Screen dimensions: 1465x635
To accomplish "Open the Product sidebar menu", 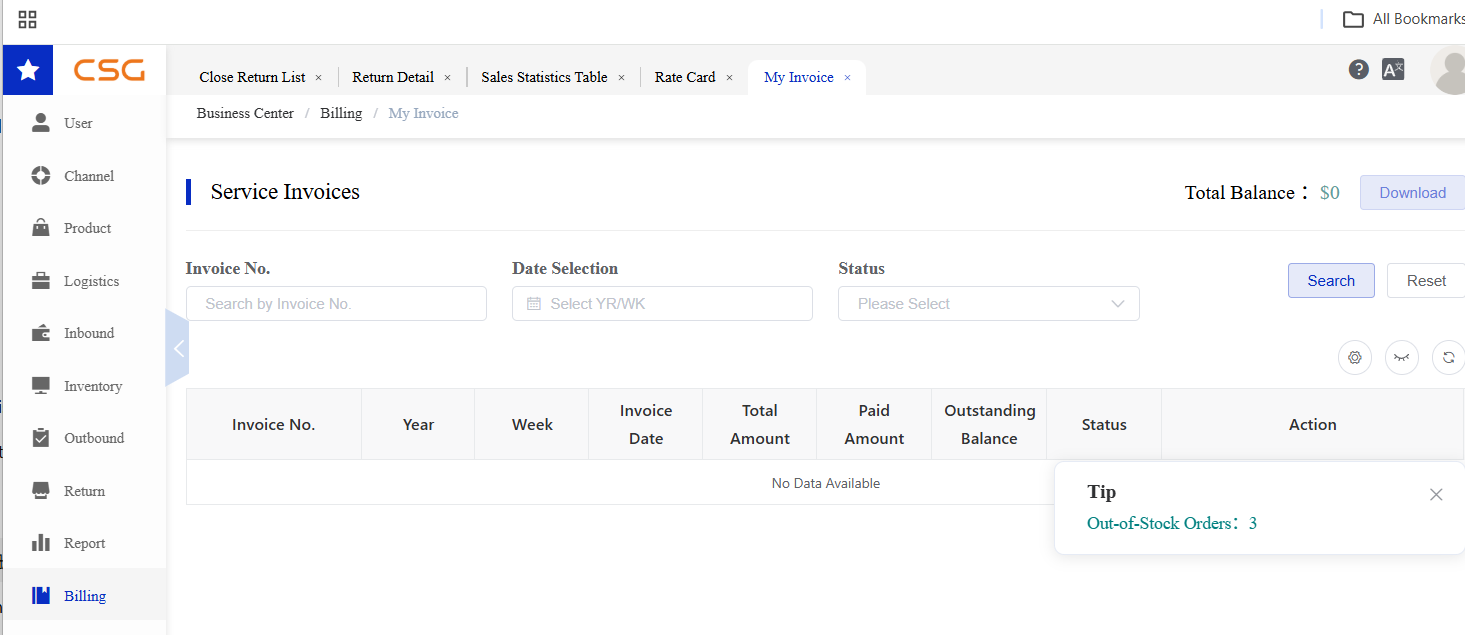I will point(84,228).
